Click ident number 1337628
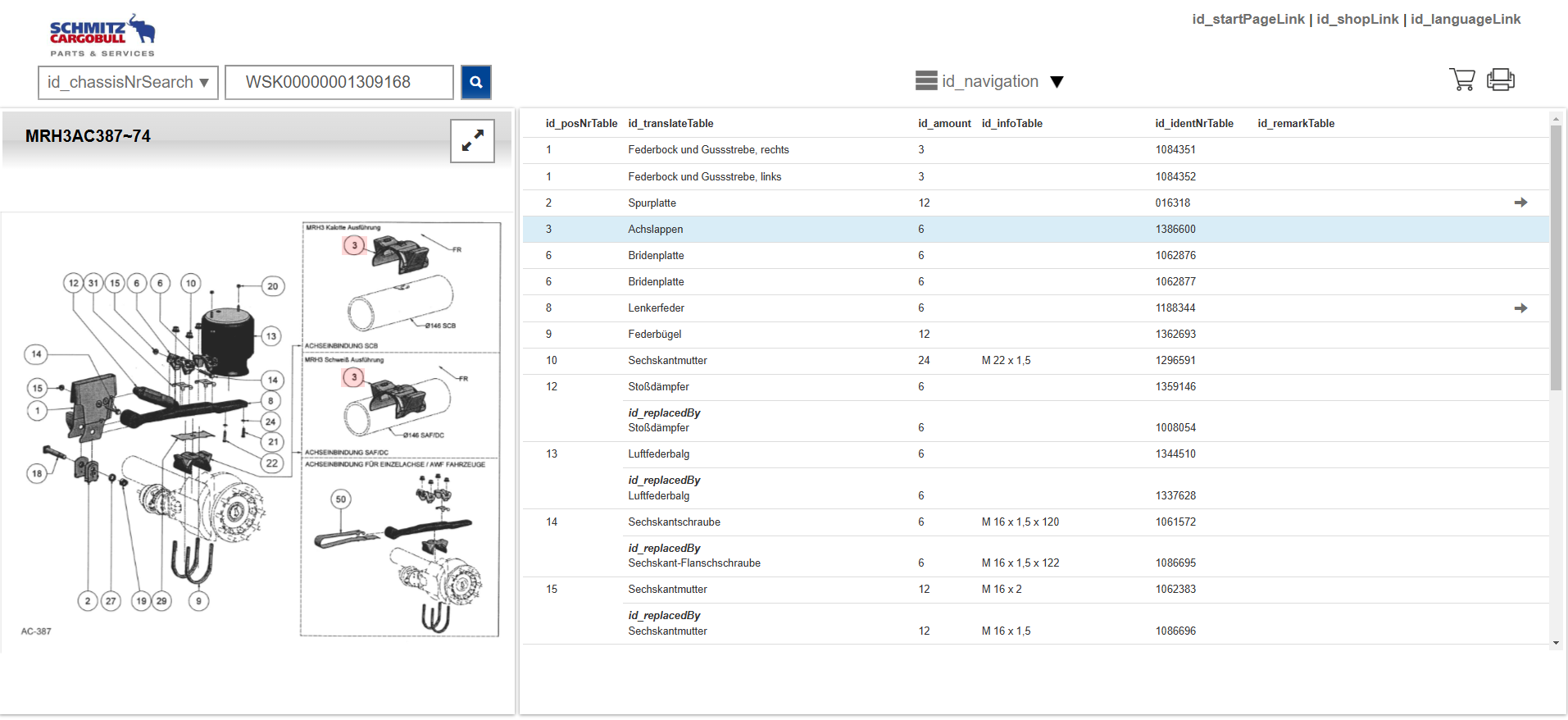The image size is (1568, 720). [x=1175, y=496]
